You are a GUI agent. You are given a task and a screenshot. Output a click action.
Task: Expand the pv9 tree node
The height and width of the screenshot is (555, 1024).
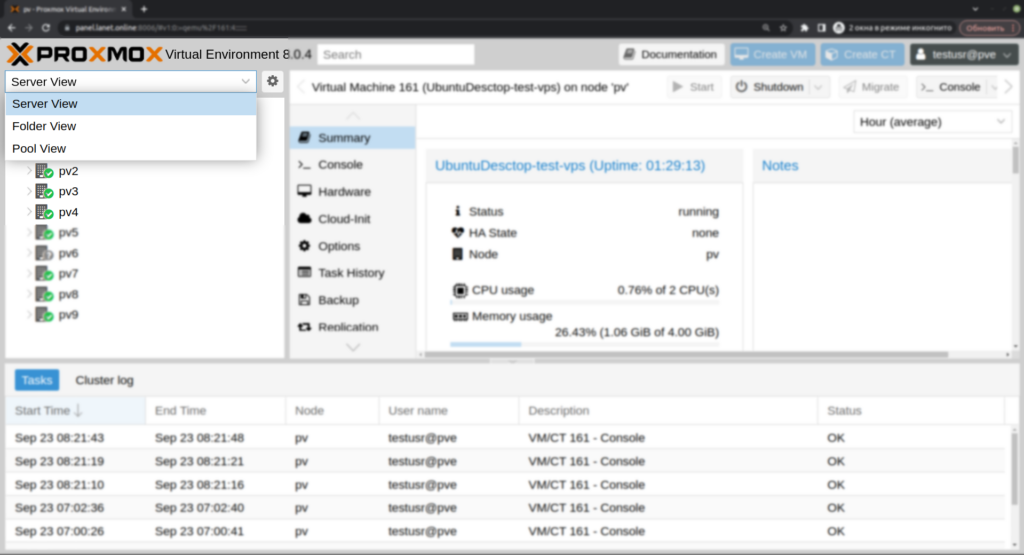29,315
